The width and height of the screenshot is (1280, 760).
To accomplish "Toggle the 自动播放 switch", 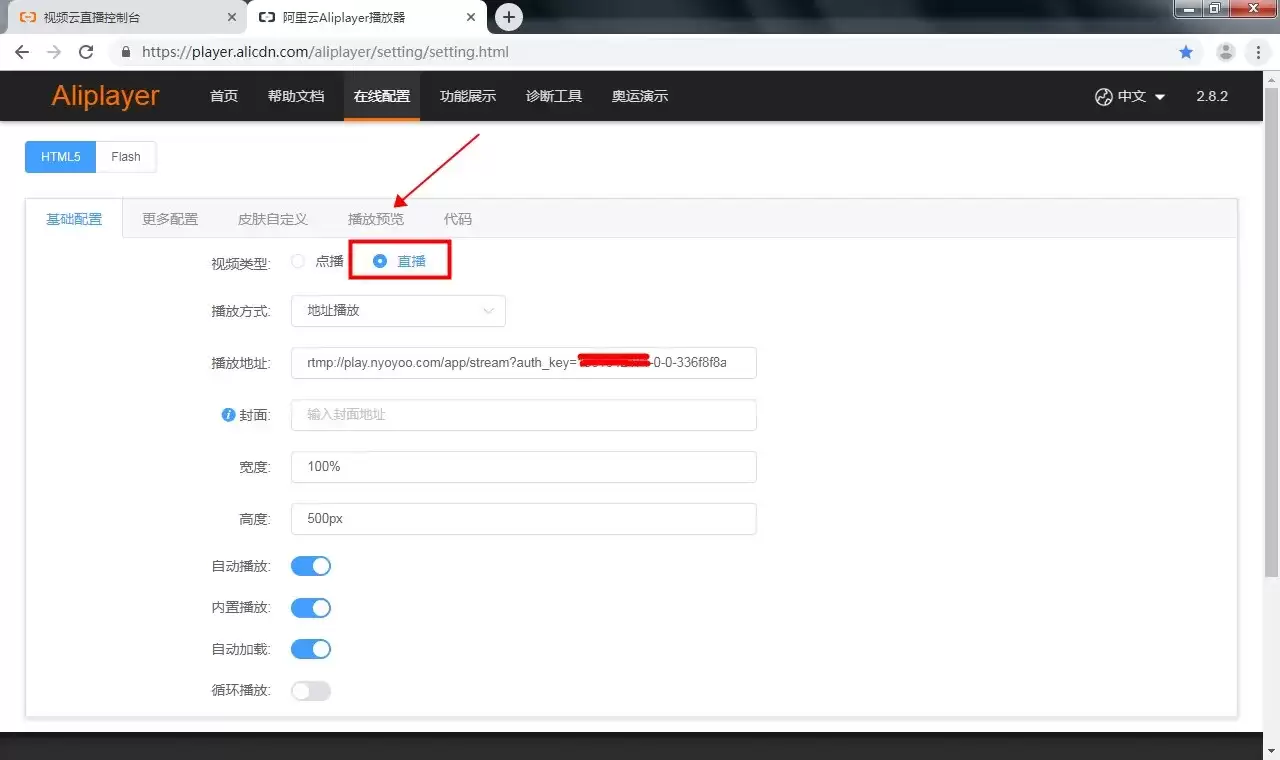I will click(x=311, y=566).
